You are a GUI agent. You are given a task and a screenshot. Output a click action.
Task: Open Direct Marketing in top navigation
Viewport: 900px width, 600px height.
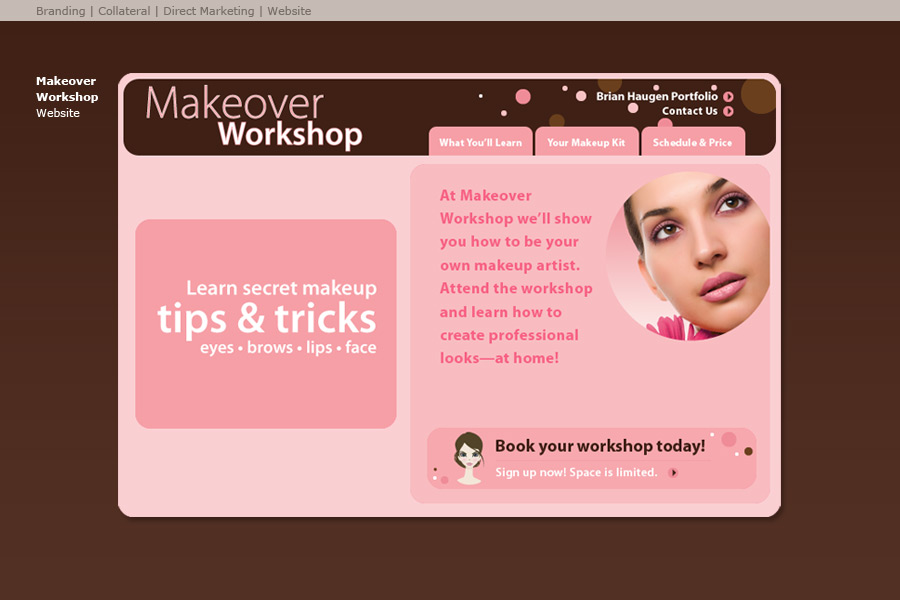click(208, 11)
